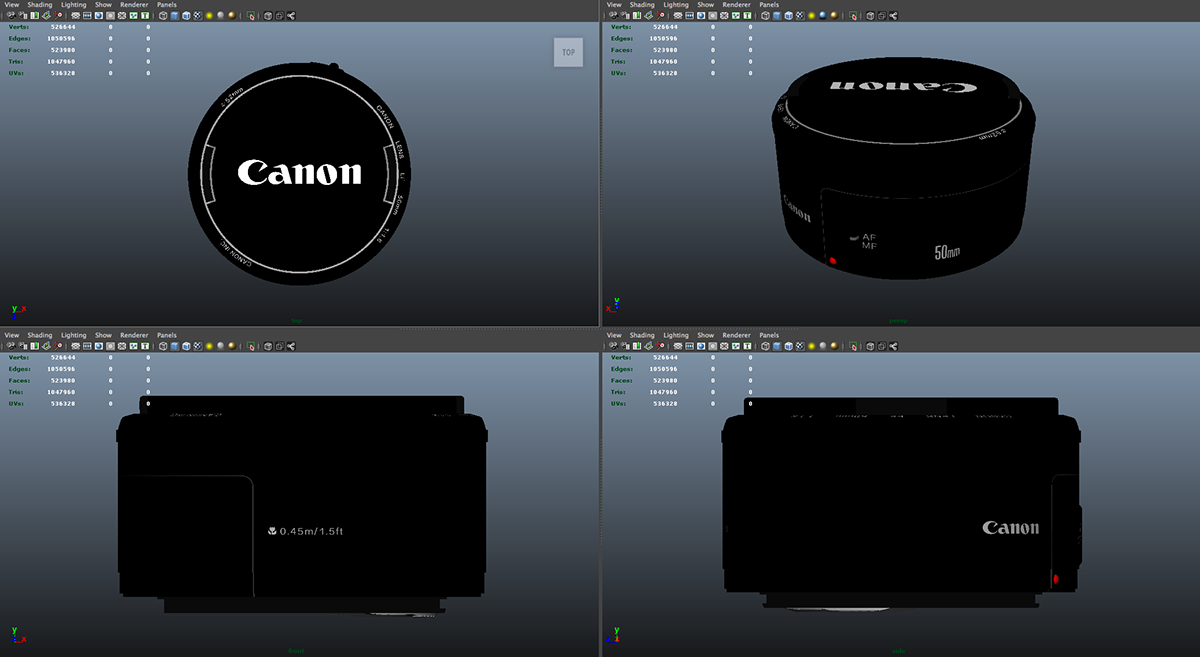Toggle Safe Title in top view panel toolbar

click(145, 16)
